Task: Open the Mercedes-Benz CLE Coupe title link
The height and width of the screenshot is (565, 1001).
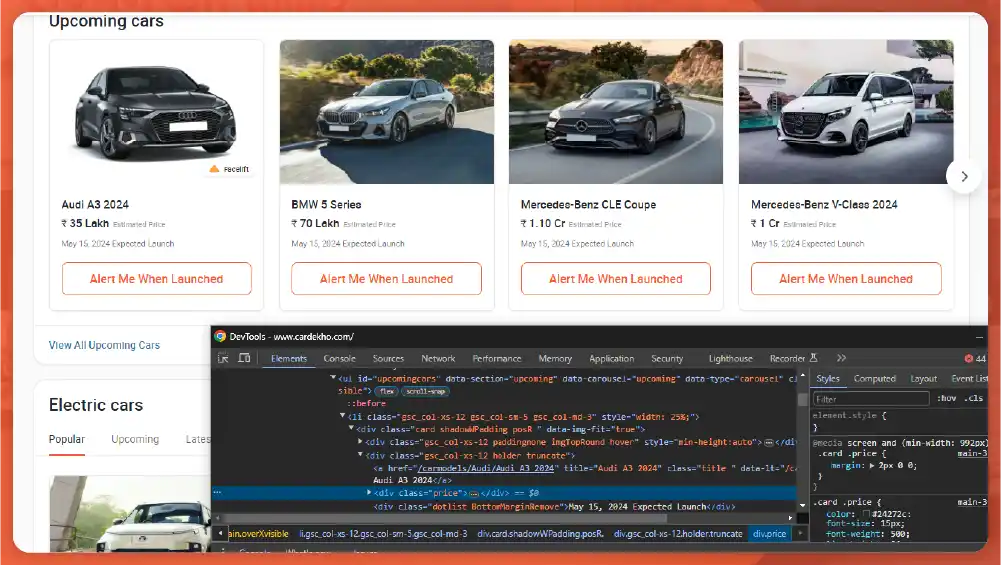Action: tap(588, 205)
